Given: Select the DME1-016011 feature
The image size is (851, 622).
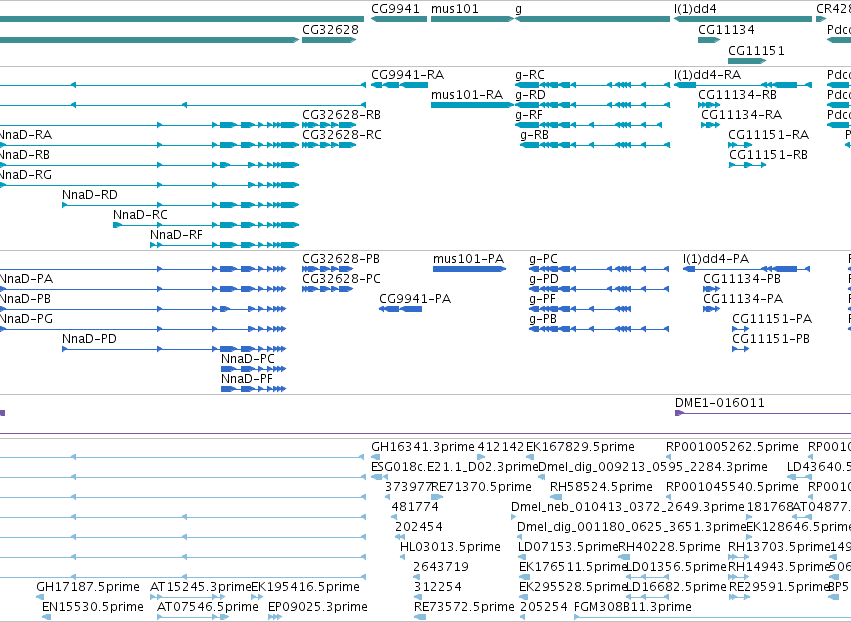Looking at the screenshot, I should tap(763, 413).
